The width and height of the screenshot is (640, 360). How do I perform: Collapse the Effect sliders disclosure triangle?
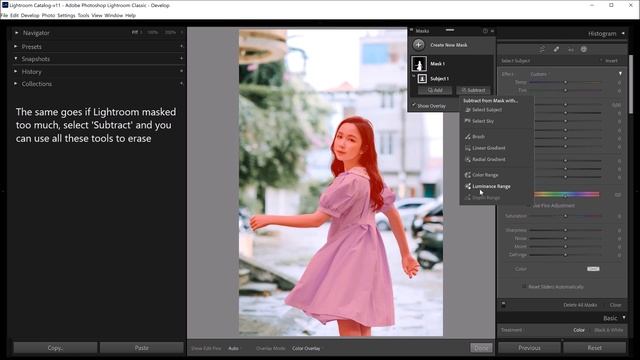pyautogui.click(x=620, y=74)
